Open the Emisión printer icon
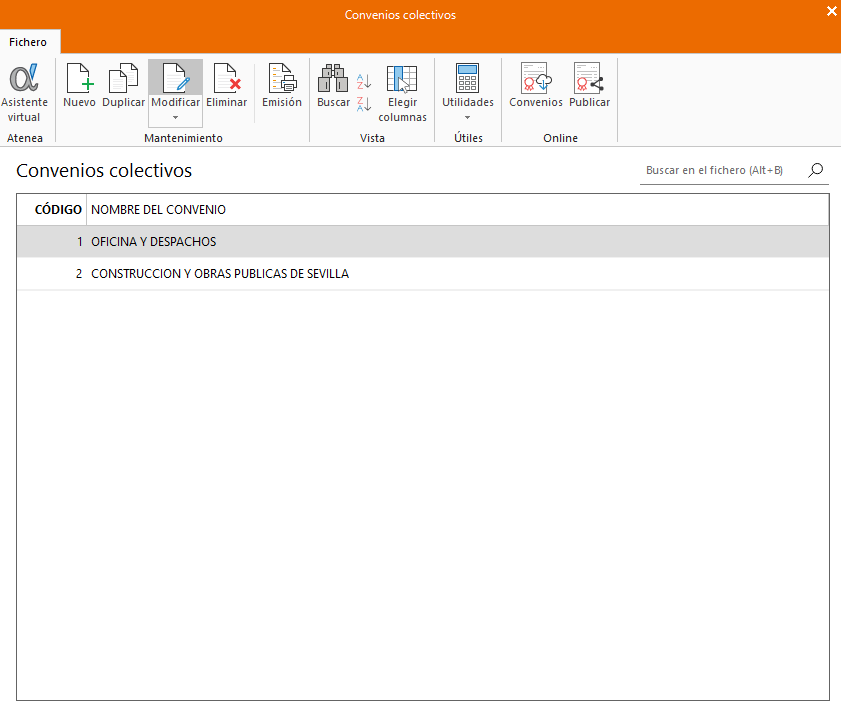This screenshot has width=841, height=718. click(x=282, y=79)
